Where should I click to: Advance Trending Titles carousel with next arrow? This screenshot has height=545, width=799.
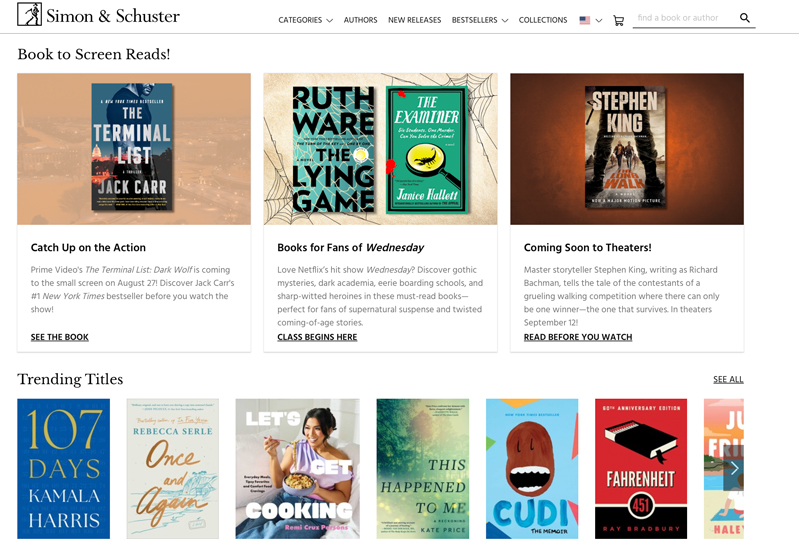tap(734, 469)
